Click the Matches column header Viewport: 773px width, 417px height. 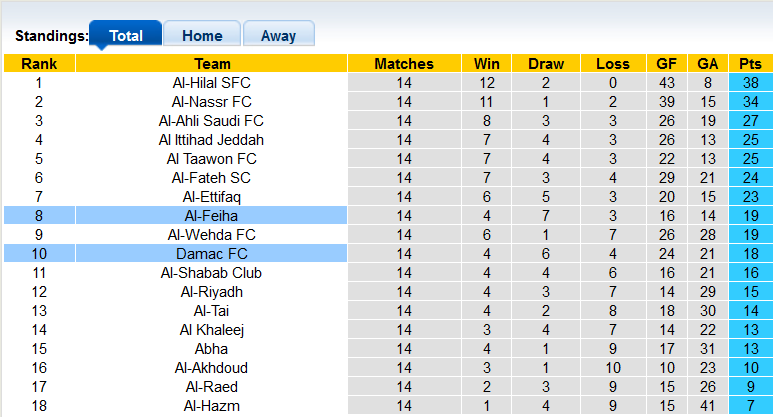pos(403,64)
